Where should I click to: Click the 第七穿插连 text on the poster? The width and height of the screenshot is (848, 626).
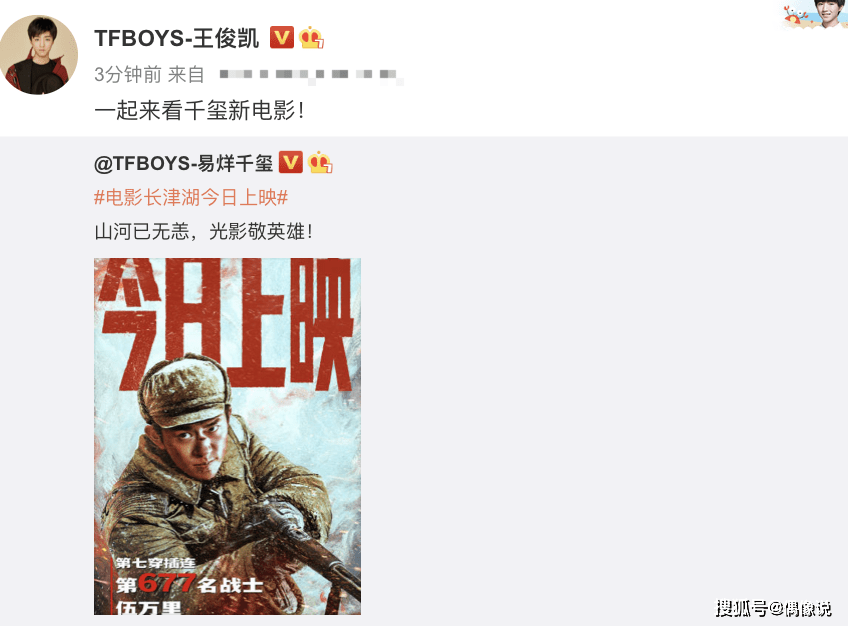point(155,563)
